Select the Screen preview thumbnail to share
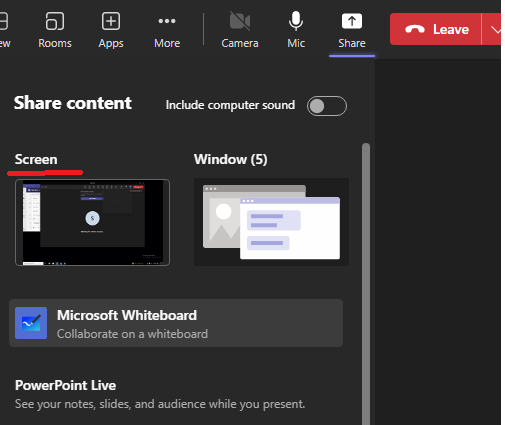 (x=92, y=222)
